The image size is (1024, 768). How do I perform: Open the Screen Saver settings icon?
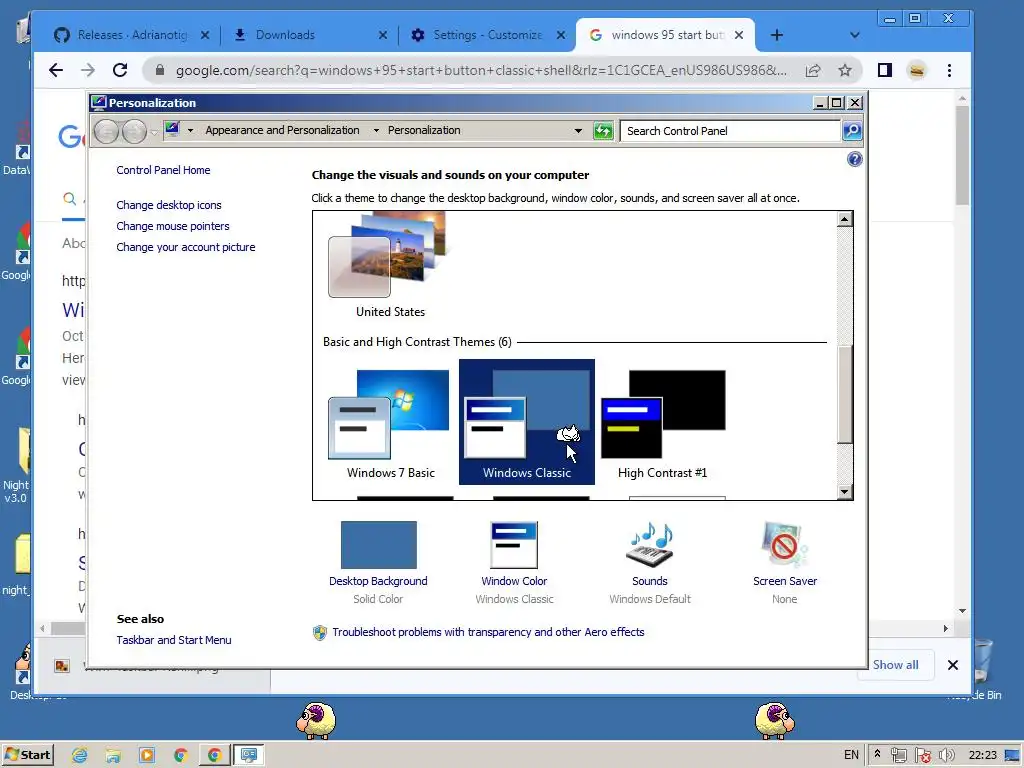[784, 545]
